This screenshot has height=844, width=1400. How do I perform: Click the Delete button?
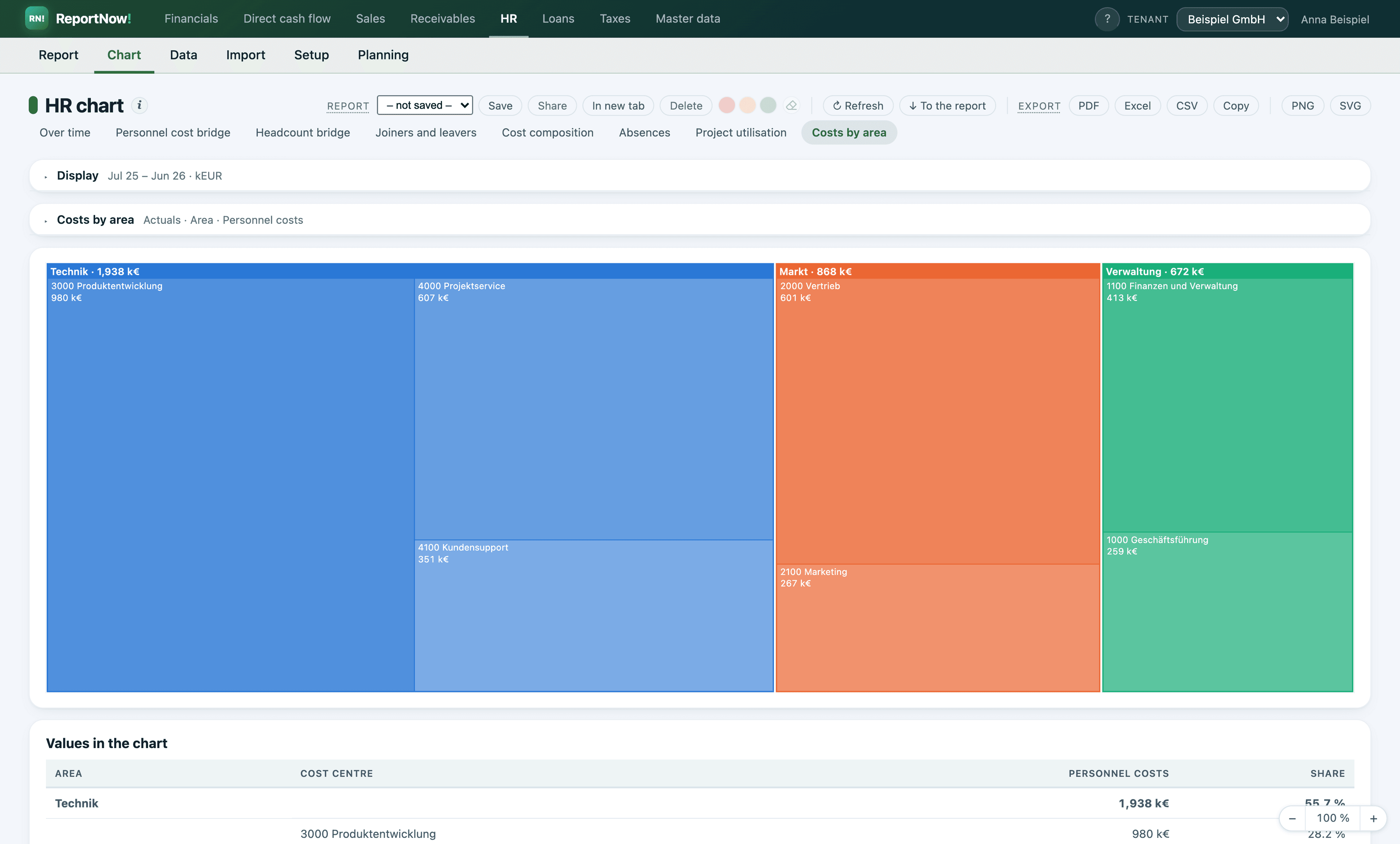coord(686,105)
